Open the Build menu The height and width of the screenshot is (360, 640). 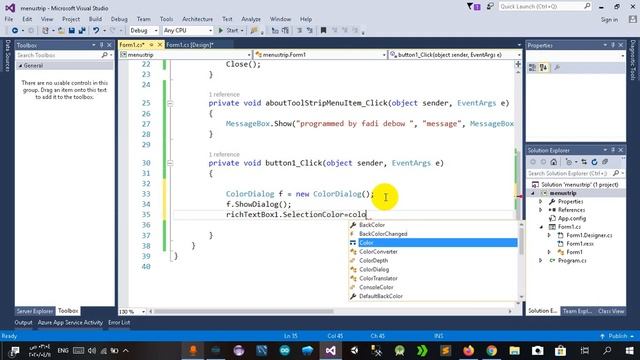point(95,19)
